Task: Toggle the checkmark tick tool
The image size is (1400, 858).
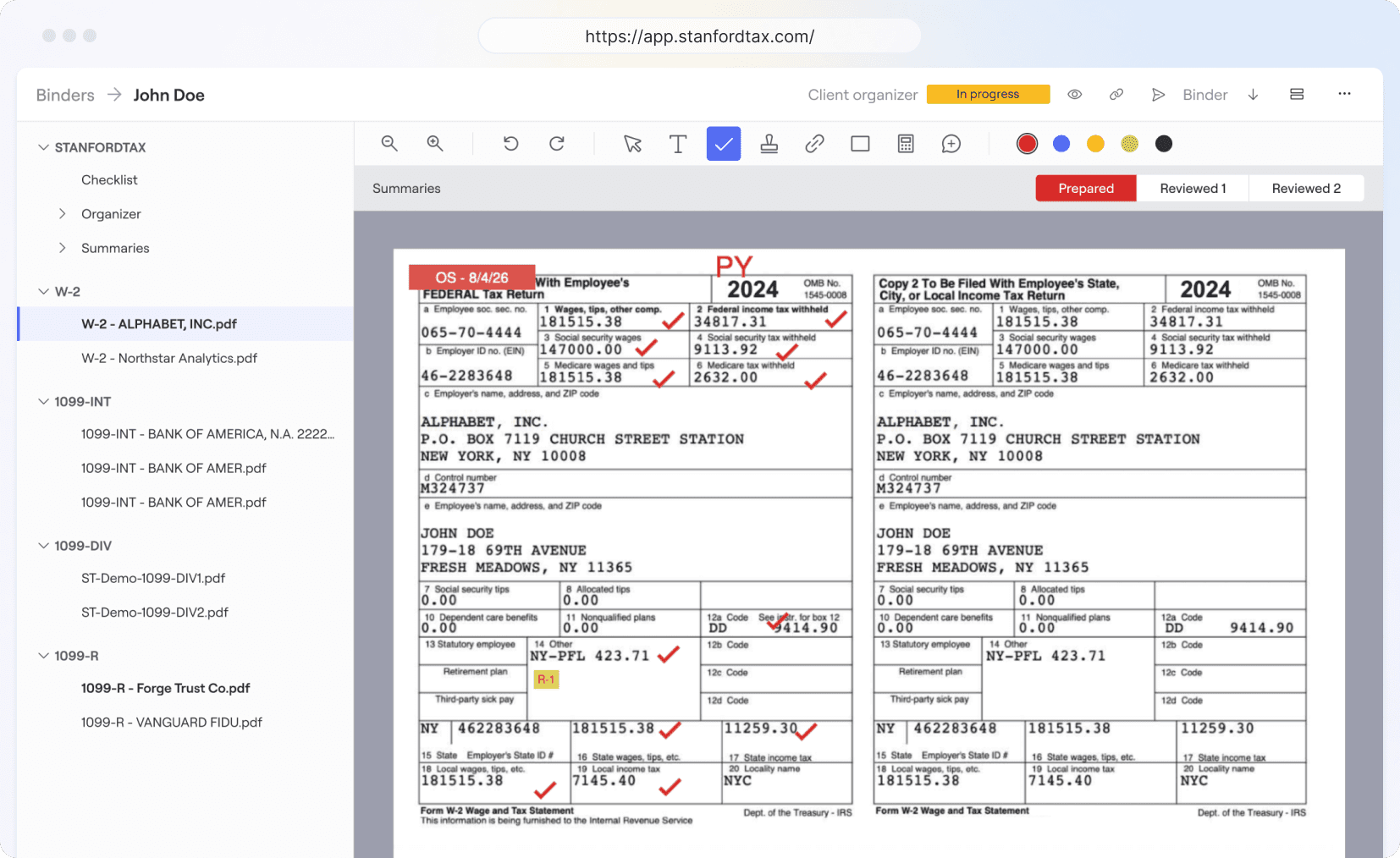Action: (x=724, y=144)
